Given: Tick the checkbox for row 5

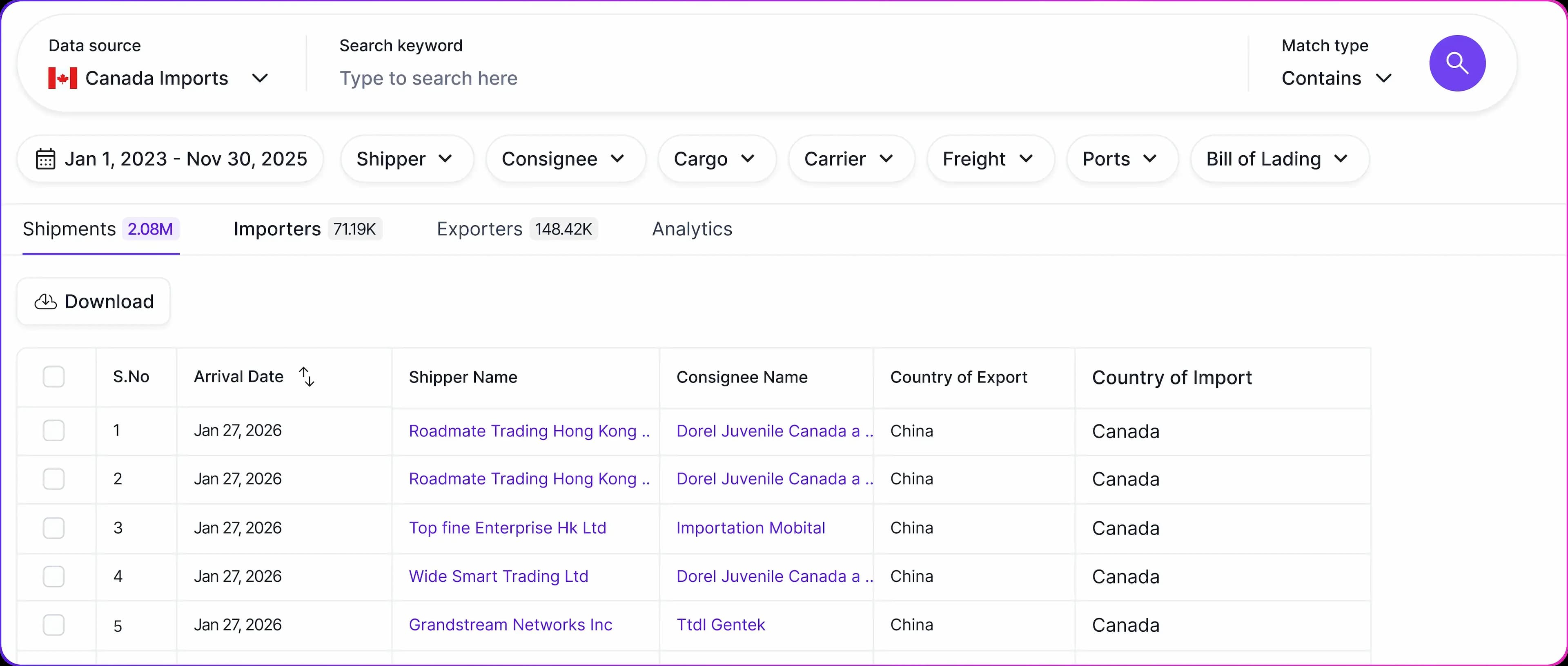Looking at the screenshot, I should click(x=53, y=625).
